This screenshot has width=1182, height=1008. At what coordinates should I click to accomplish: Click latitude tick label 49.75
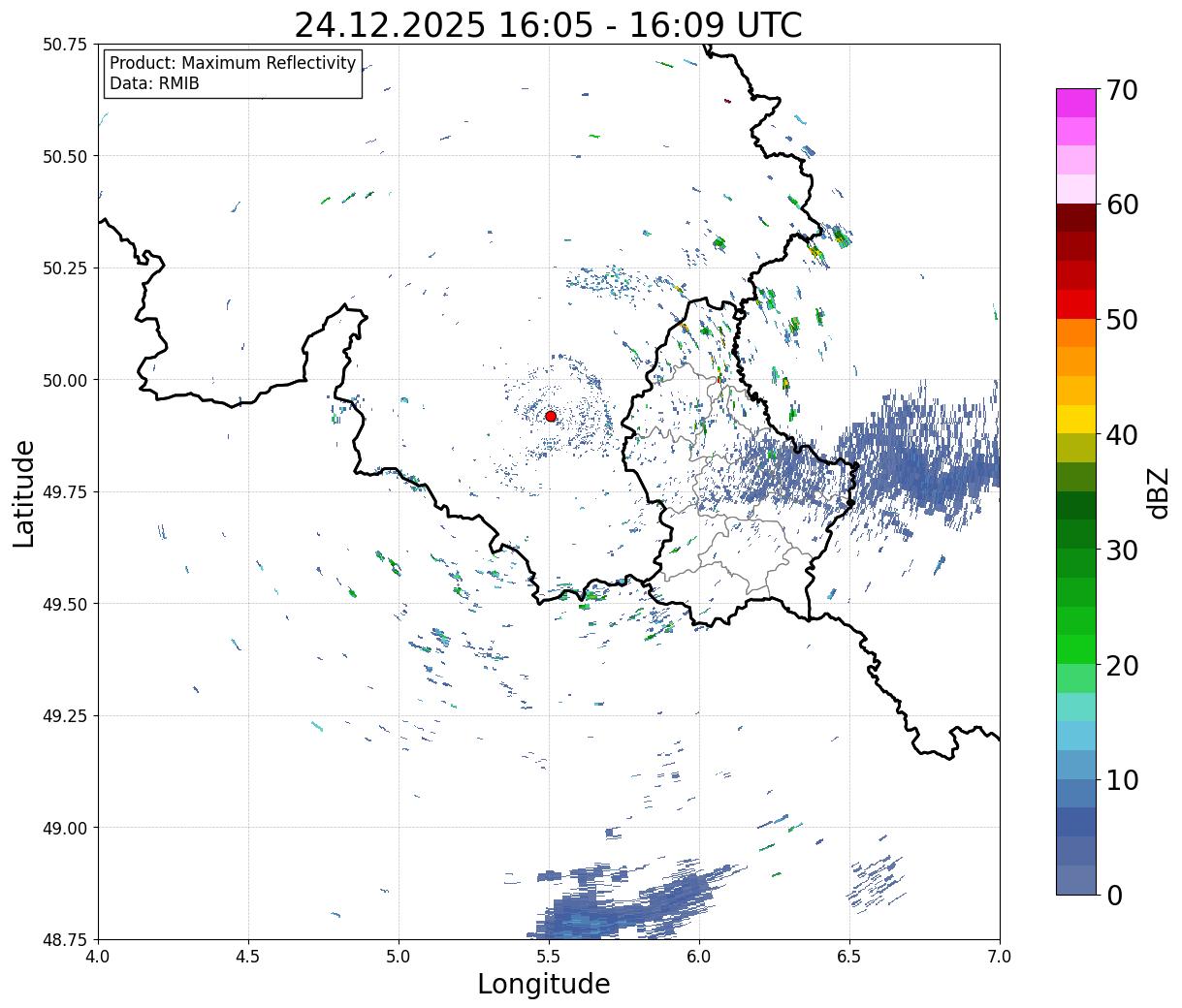pos(65,492)
